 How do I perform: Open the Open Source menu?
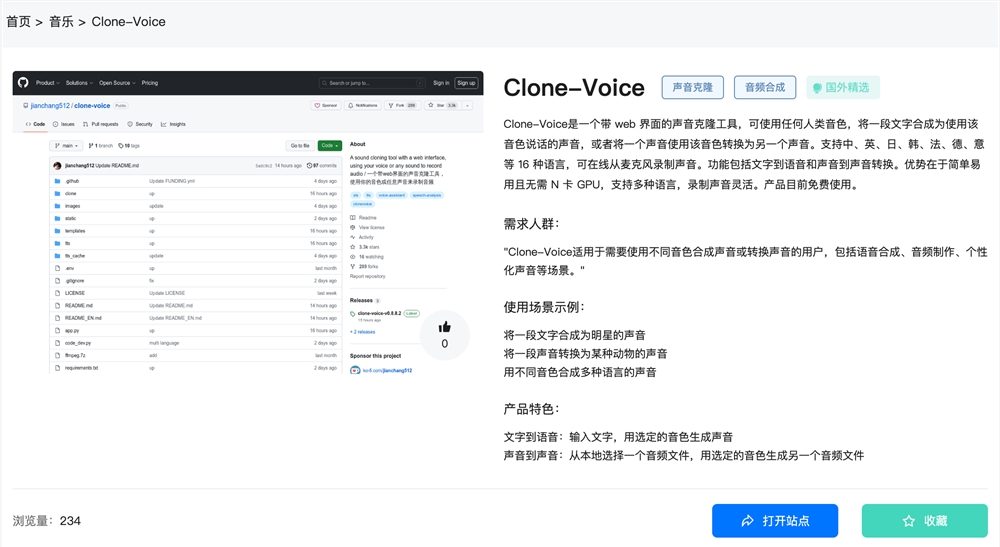pyautogui.click(x=117, y=83)
